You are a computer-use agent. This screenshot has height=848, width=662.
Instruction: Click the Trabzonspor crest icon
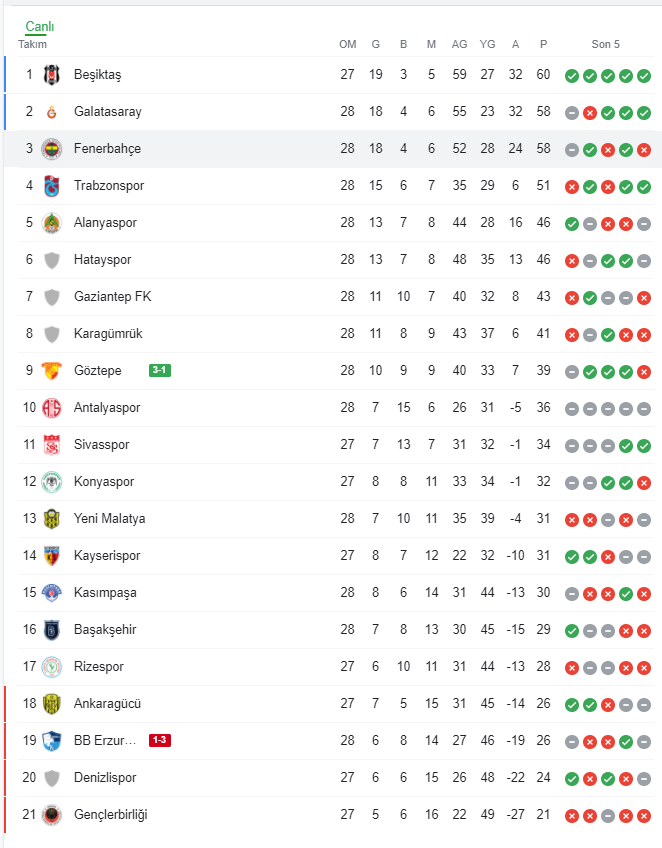(x=52, y=186)
